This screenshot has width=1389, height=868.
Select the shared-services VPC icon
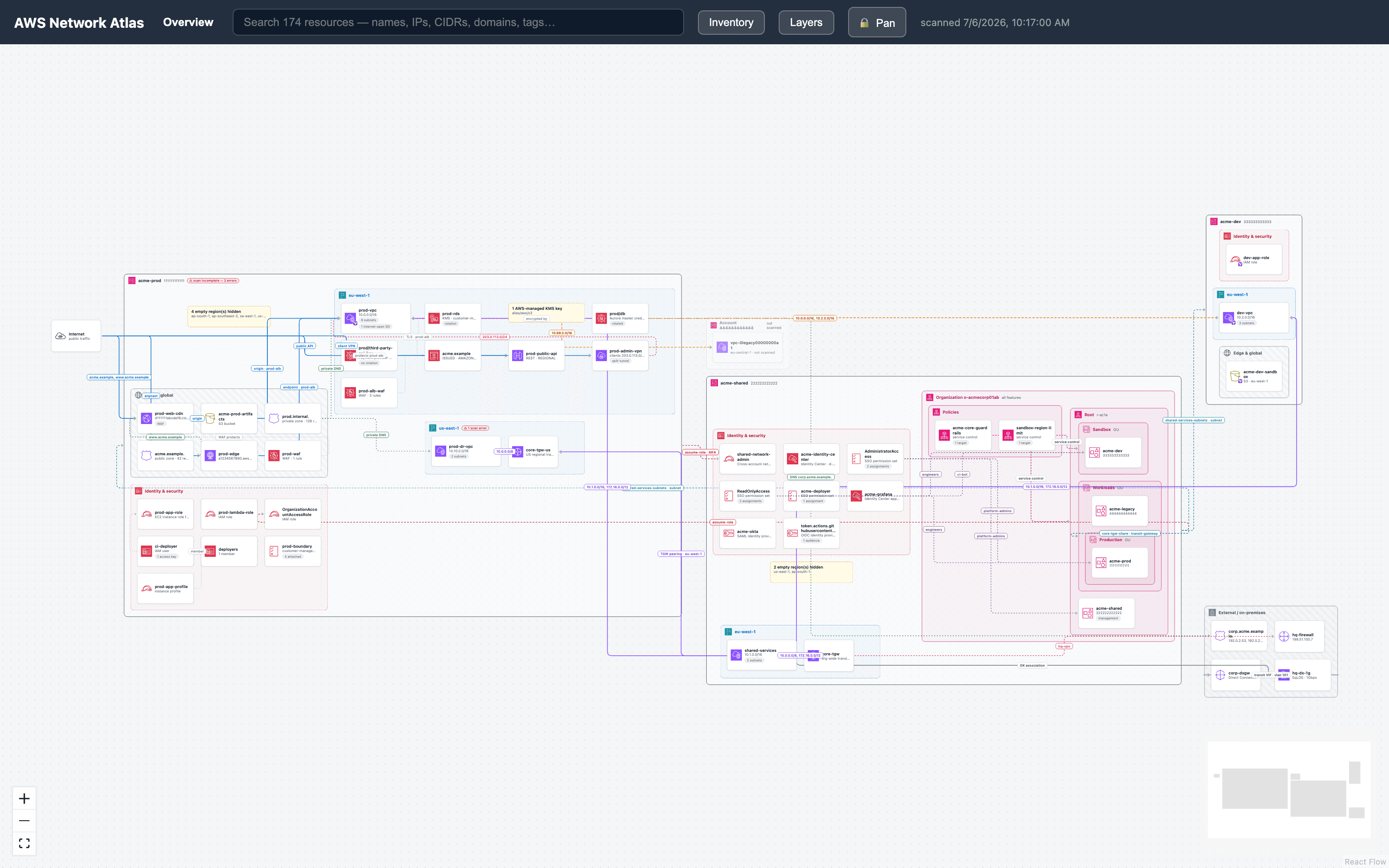736,654
